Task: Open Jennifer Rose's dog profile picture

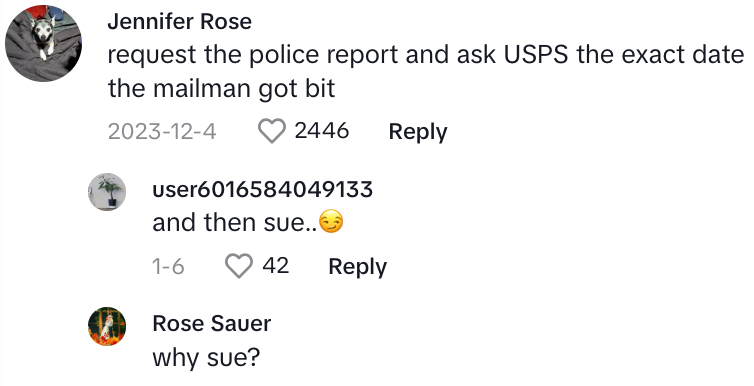Action: pos(43,43)
